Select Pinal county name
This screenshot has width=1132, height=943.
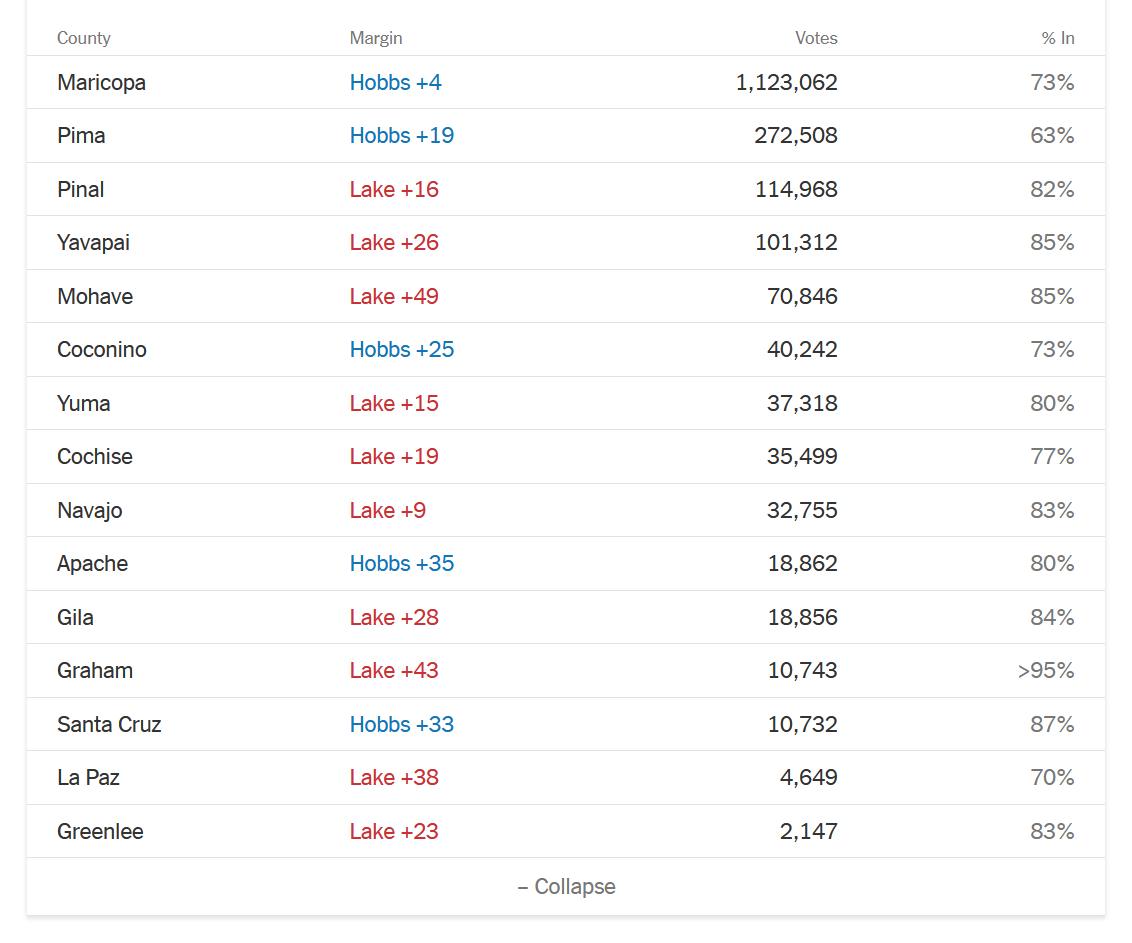click(80, 190)
